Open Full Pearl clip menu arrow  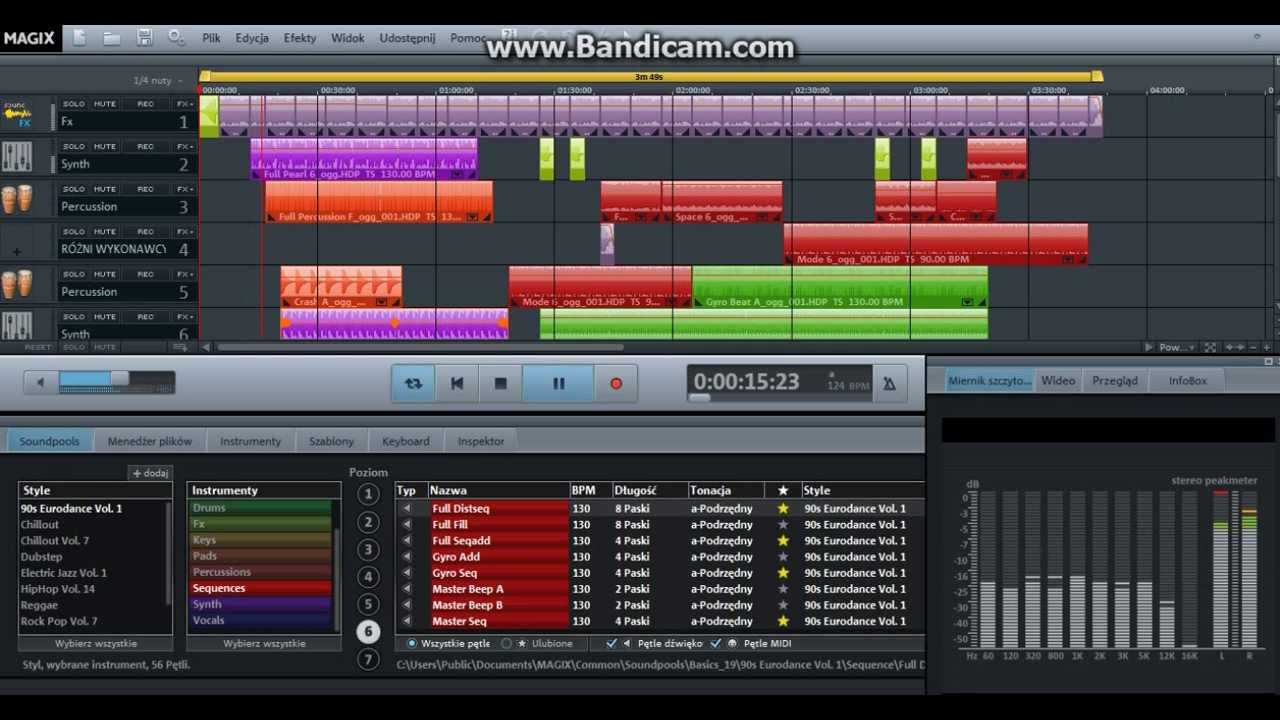click(x=456, y=174)
